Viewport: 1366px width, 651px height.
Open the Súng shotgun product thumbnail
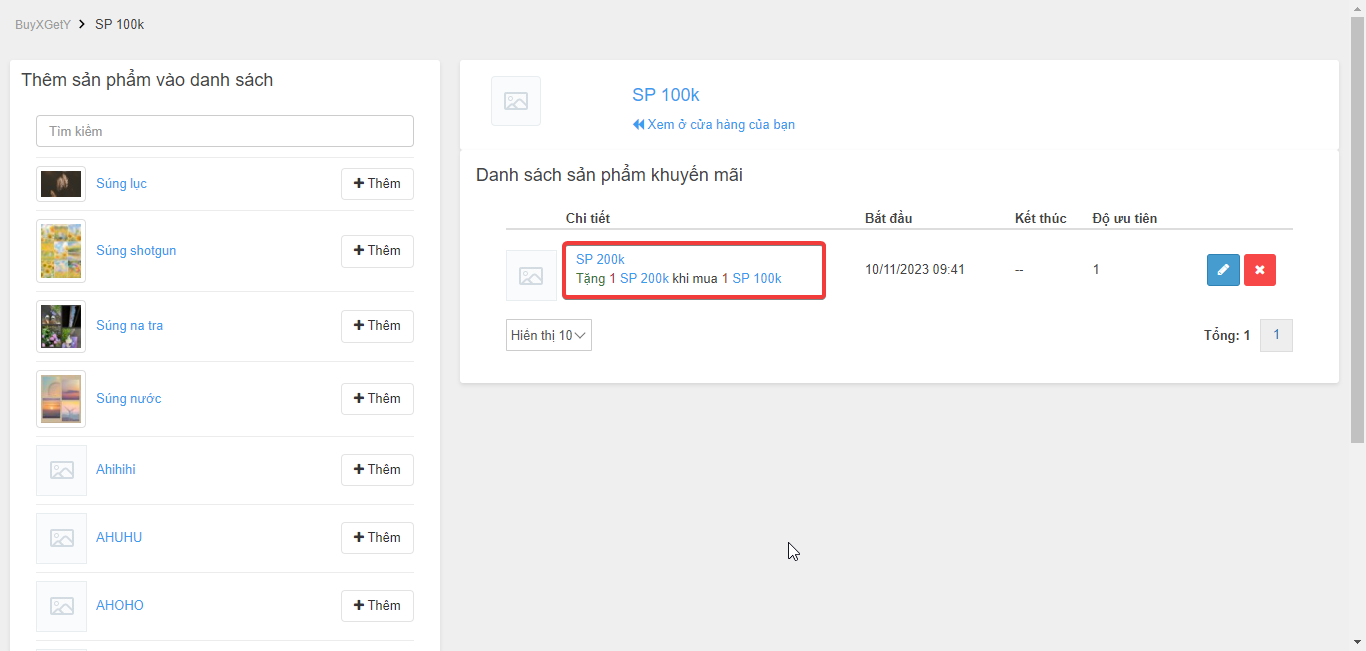(61, 251)
